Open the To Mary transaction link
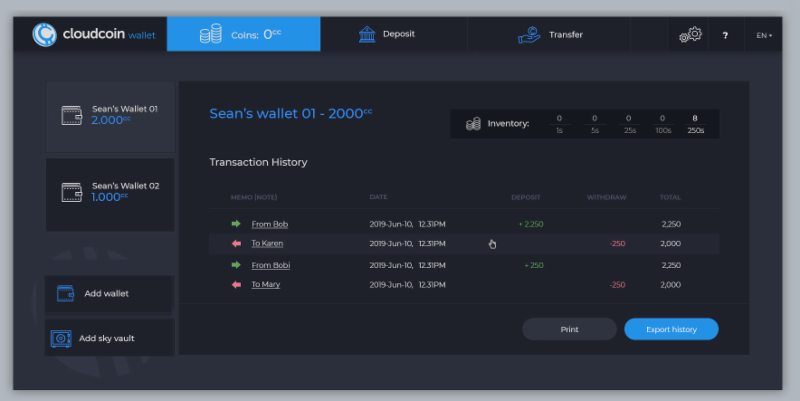Viewport: 800px width, 401px height. pyautogui.click(x=265, y=285)
